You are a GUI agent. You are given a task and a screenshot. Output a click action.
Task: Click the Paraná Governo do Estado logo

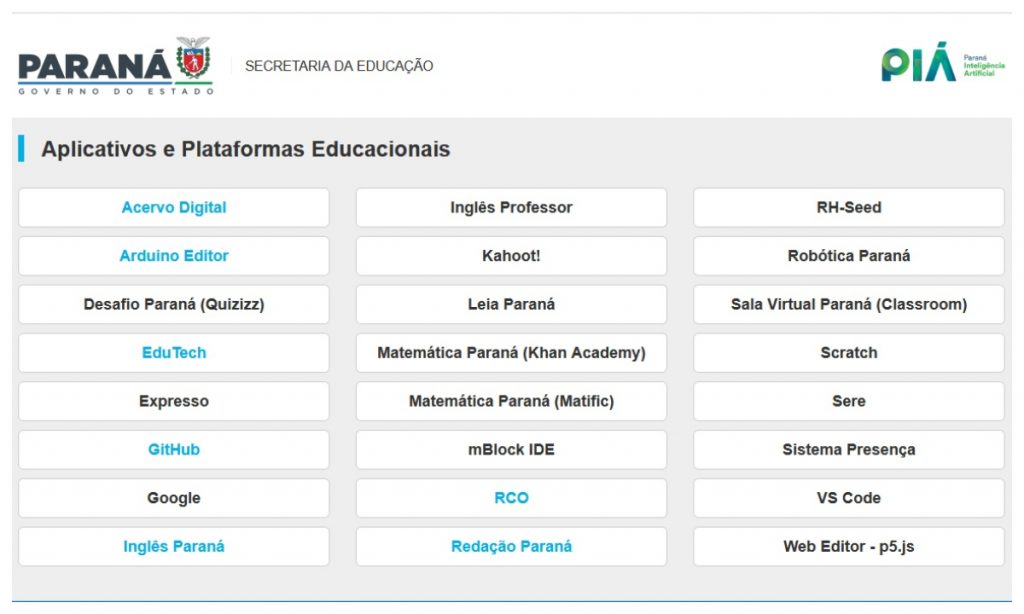click(x=115, y=66)
